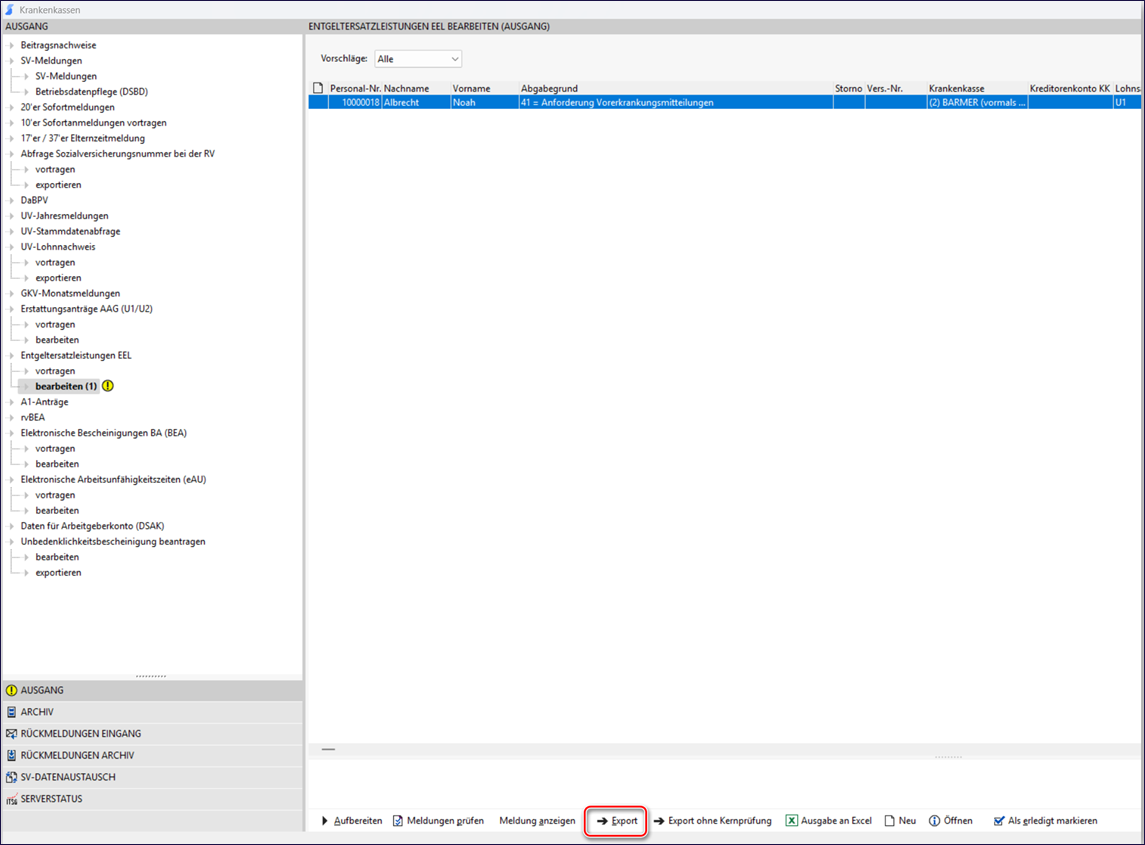Expand the A1-Anträge tree node
Viewport: 1145px width, 845px height.
tap(11, 402)
